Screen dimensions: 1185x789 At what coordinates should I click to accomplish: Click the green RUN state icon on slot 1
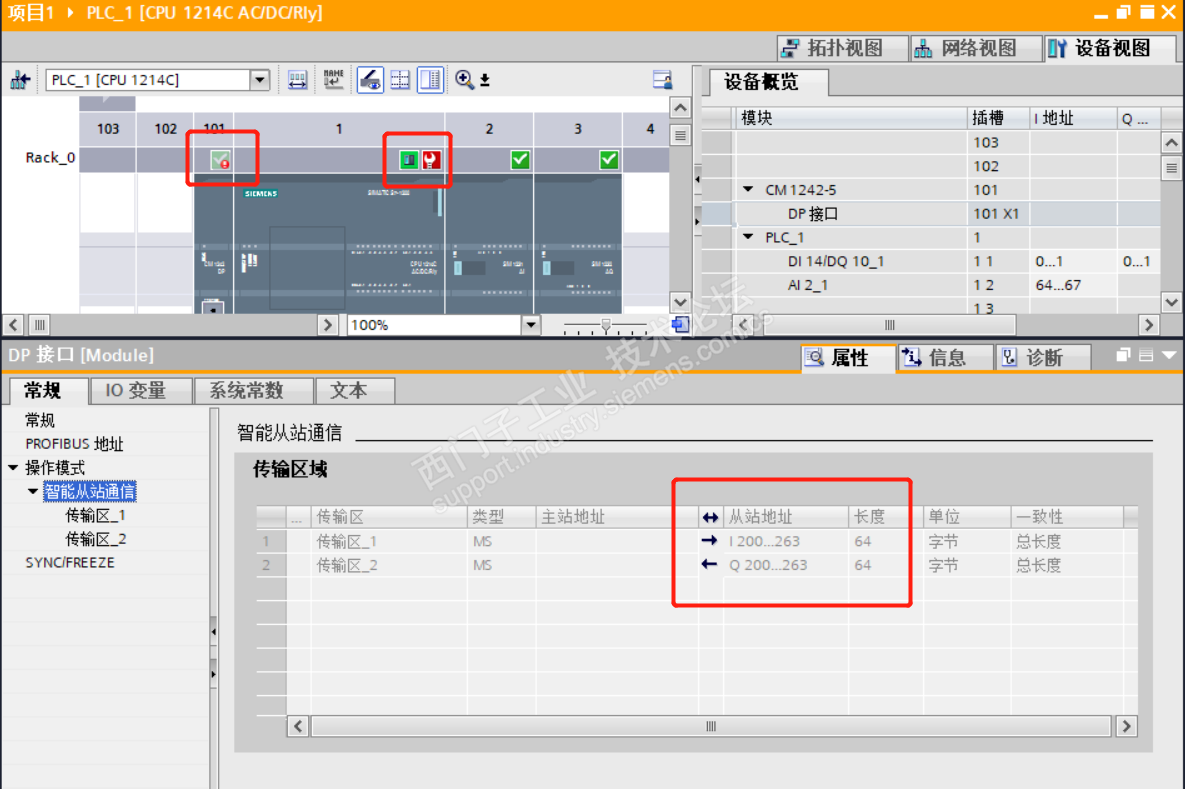click(409, 159)
